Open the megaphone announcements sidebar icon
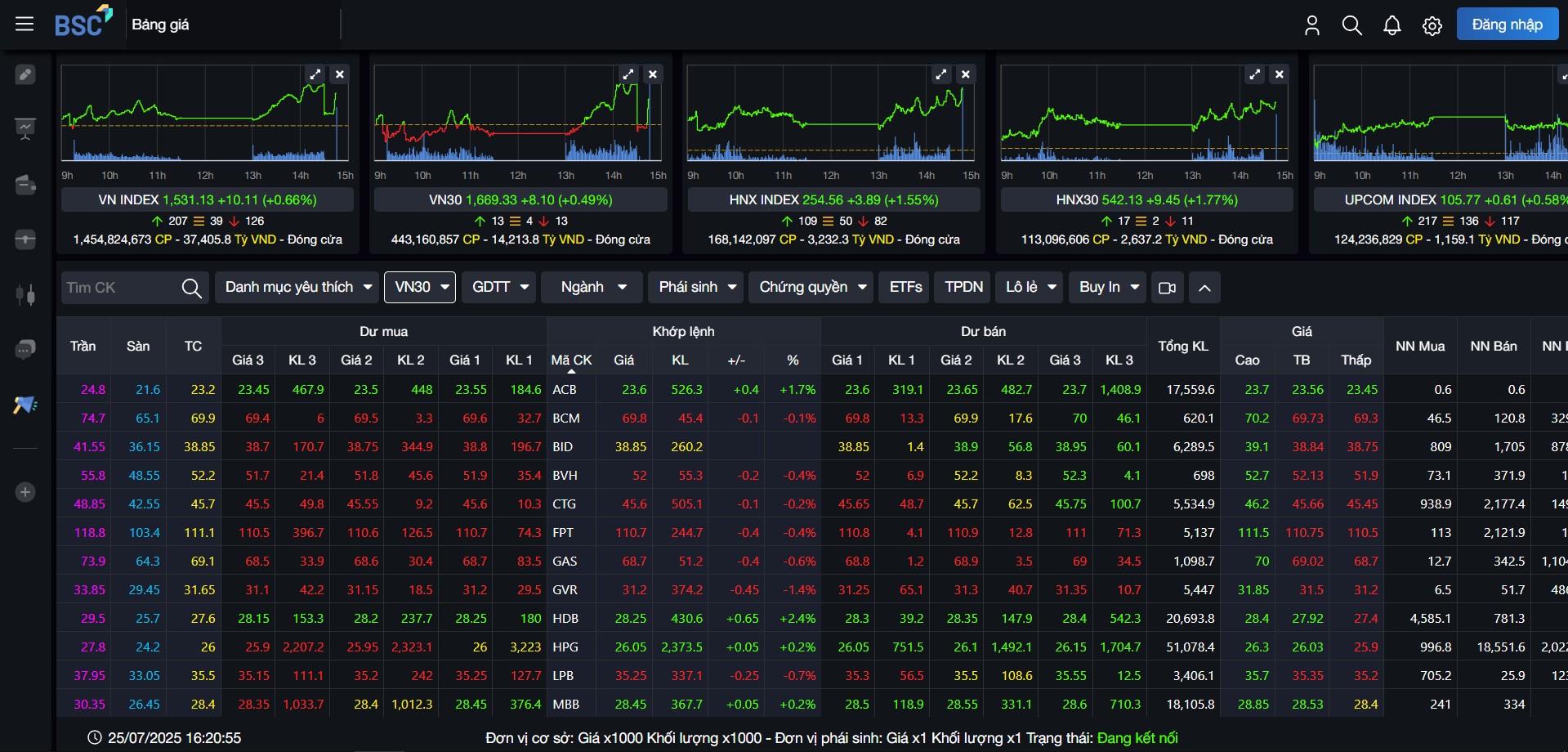This screenshot has width=1568, height=752. (25, 405)
